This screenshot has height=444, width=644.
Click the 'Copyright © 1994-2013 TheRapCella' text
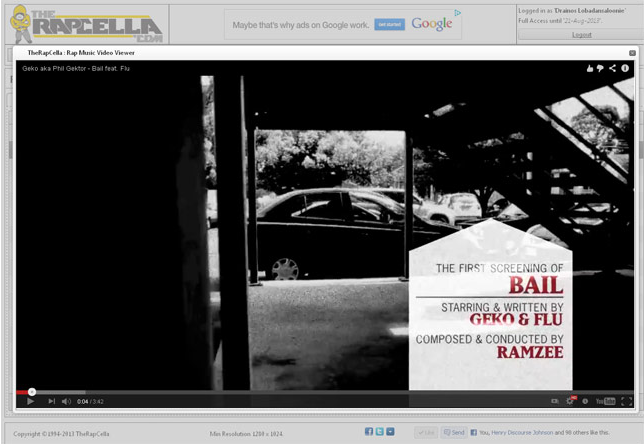[61, 434]
